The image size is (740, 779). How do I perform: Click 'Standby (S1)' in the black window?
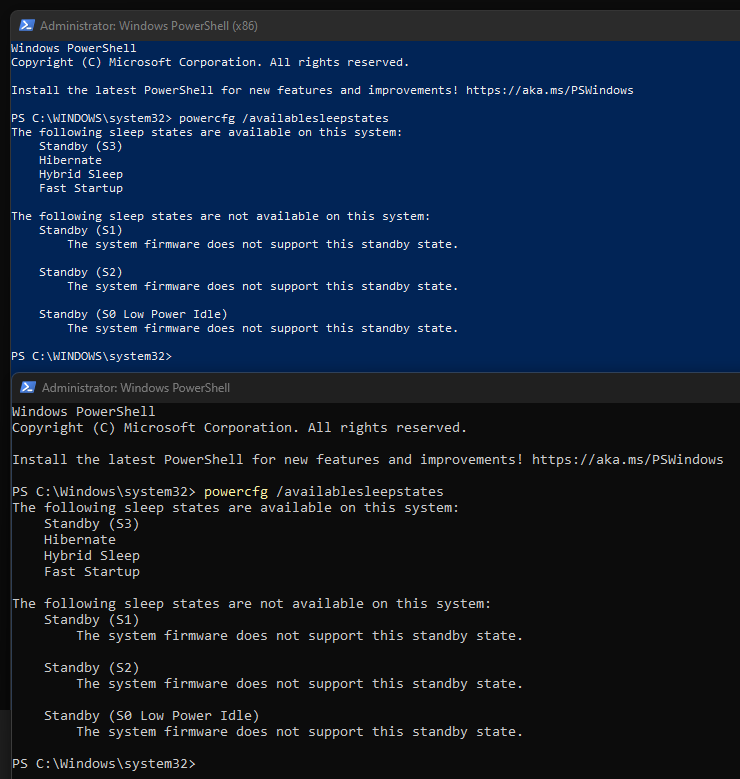[91, 620]
